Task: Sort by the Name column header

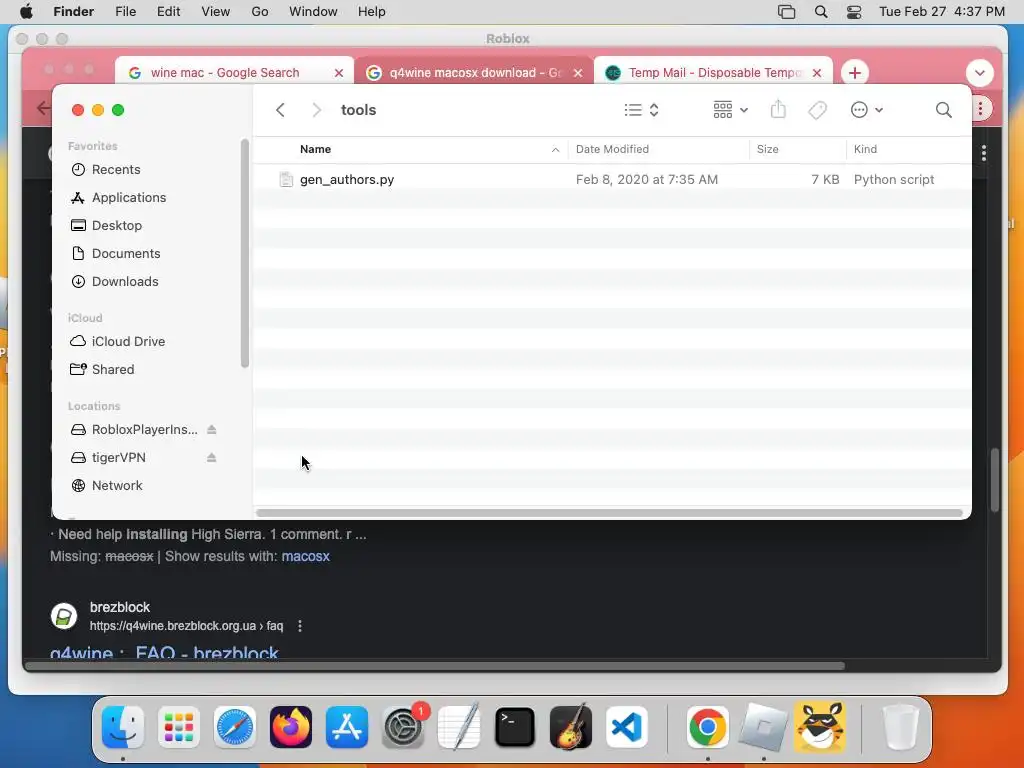Action: 315,149
